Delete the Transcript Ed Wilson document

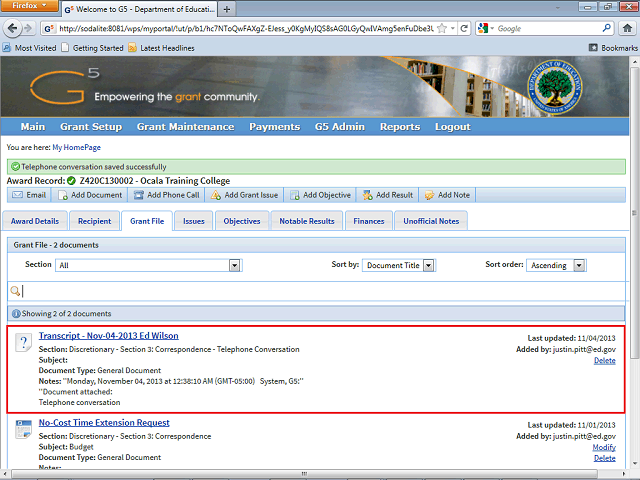pyautogui.click(x=604, y=360)
